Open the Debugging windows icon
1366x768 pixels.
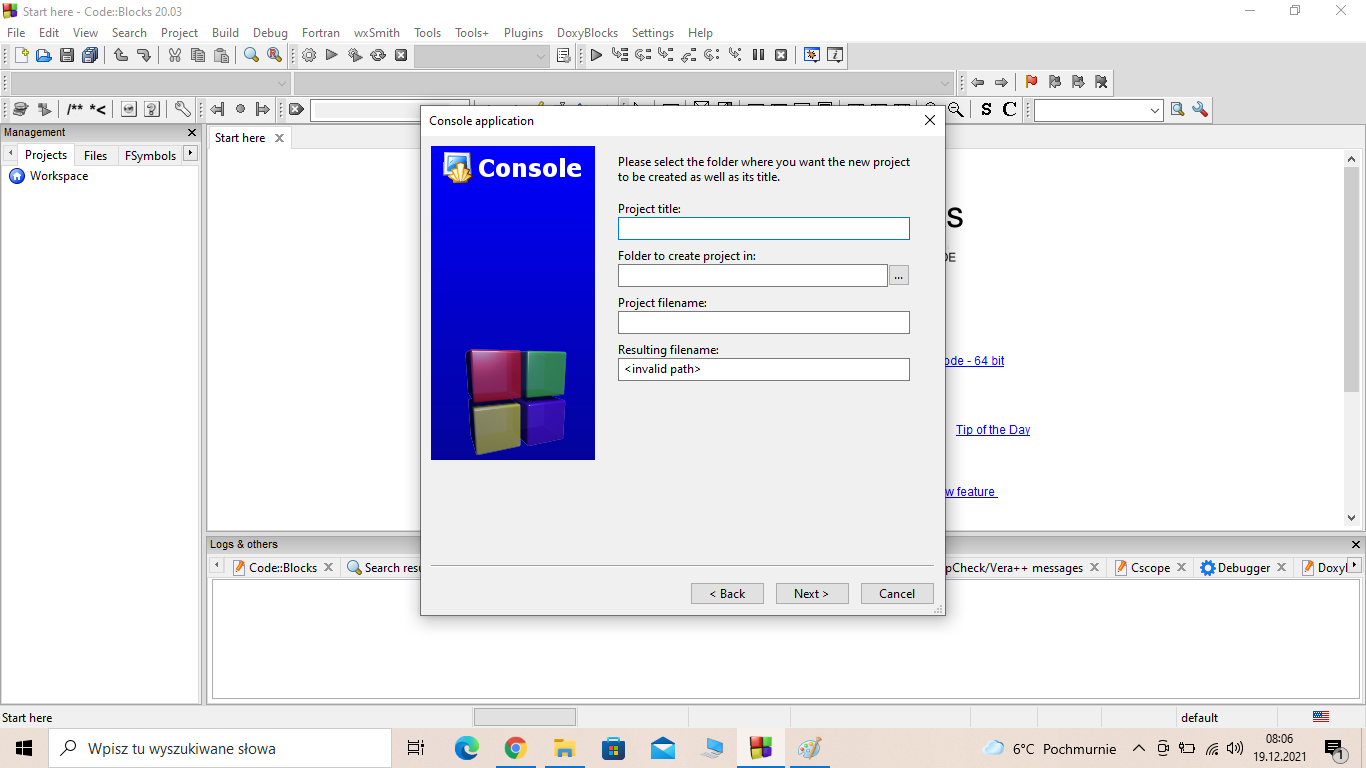point(812,56)
